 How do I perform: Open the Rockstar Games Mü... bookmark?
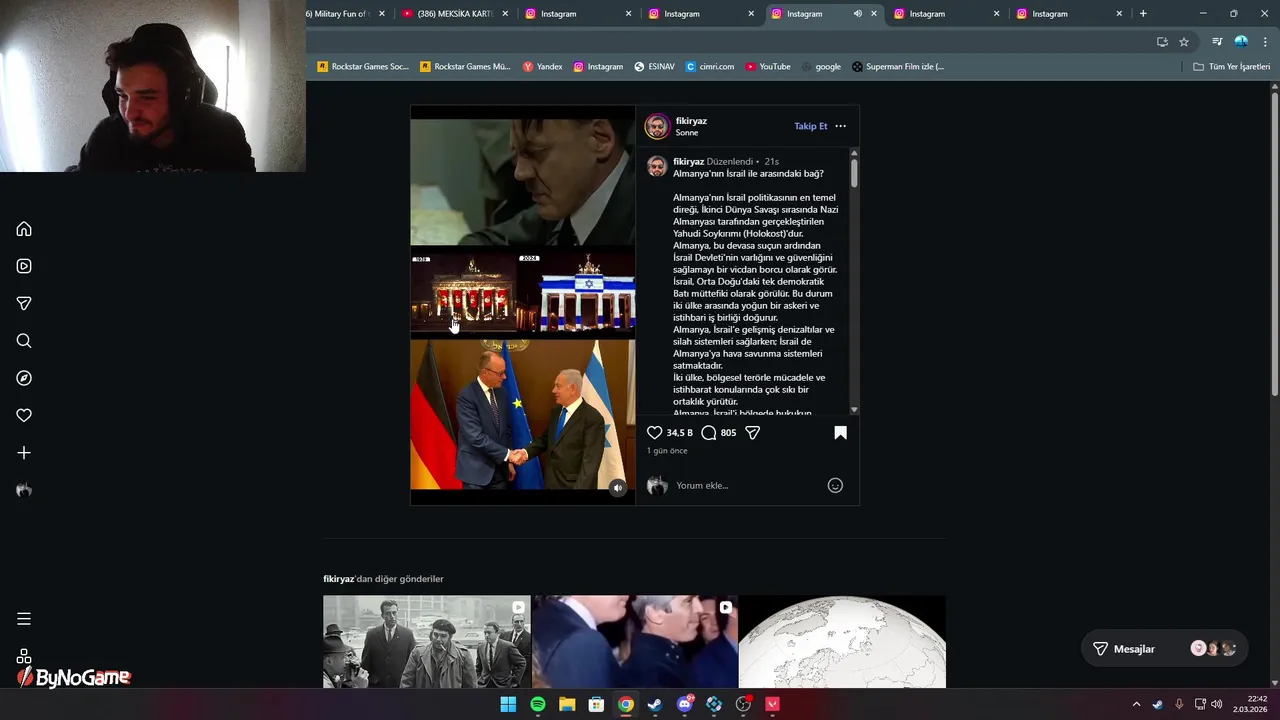(465, 67)
